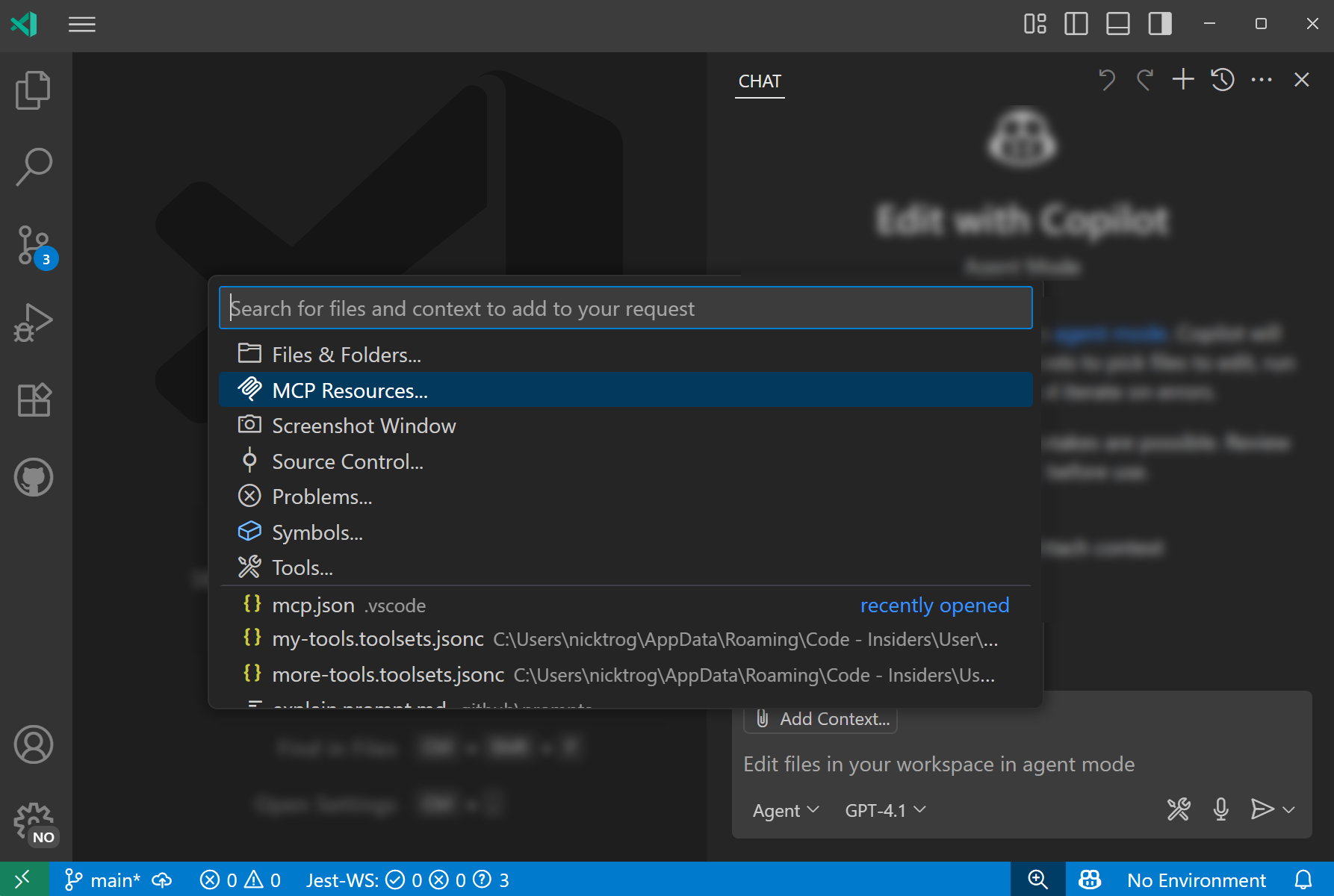Screen dimensions: 1334x896
Task: Open the Run and Debug view
Action: pyautogui.click(x=34, y=323)
